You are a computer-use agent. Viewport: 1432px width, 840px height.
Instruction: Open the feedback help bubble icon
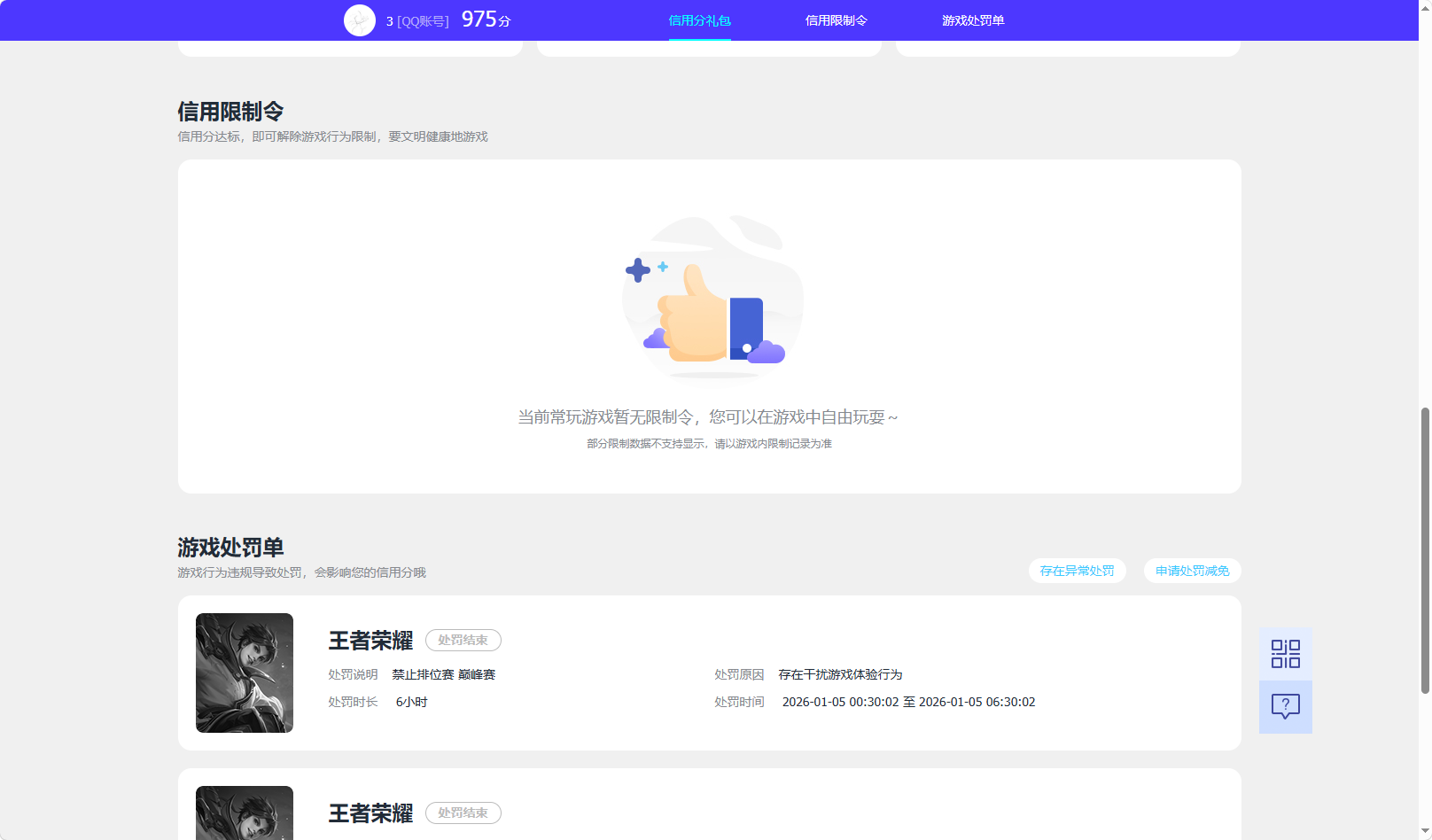click(1285, 706)
